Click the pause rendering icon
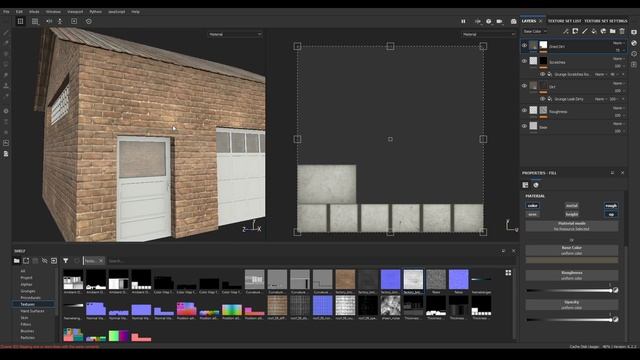640x360 pixels. [x=463, y=21]
